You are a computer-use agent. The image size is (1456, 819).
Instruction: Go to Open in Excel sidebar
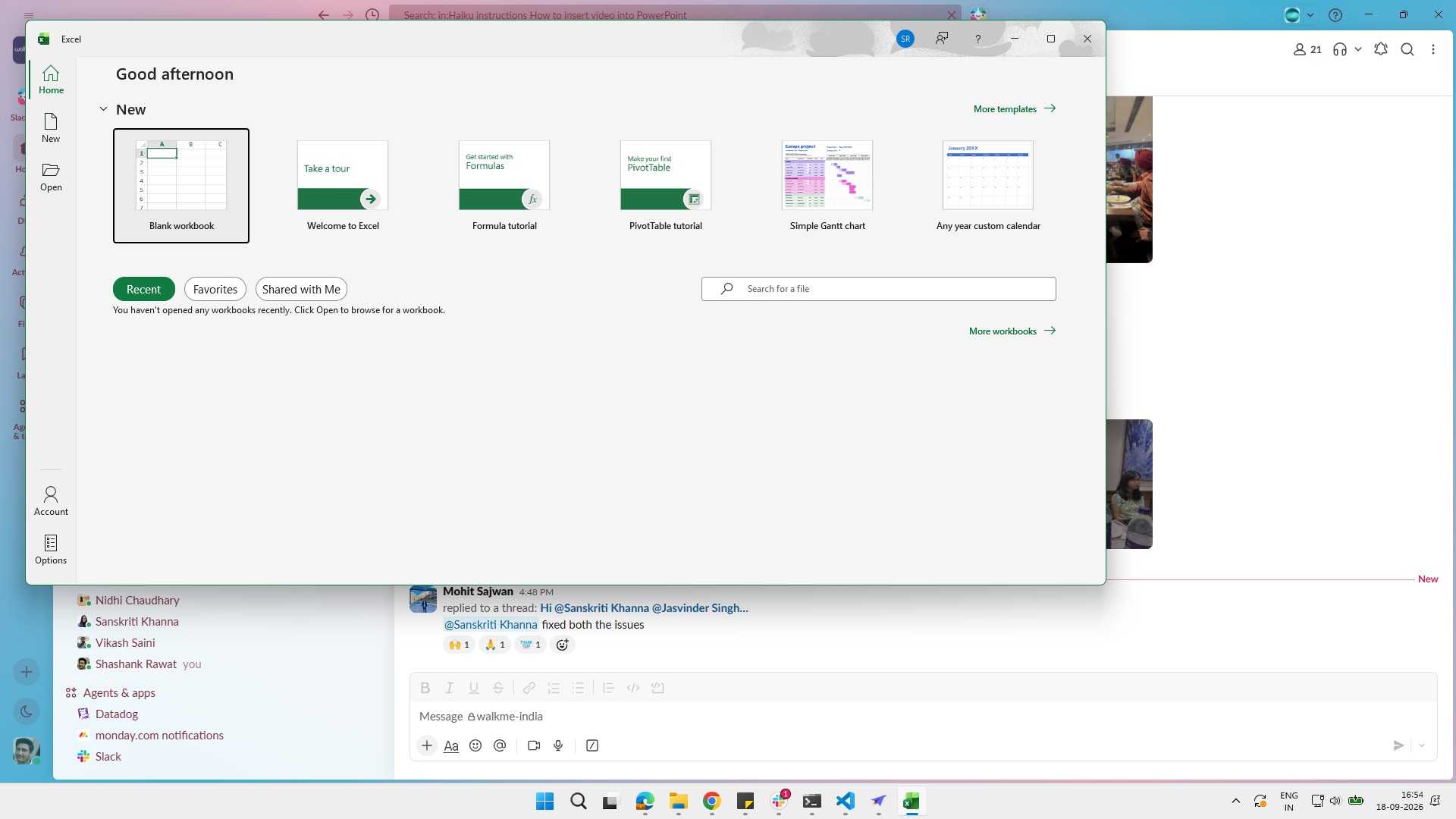coord(51,177)
